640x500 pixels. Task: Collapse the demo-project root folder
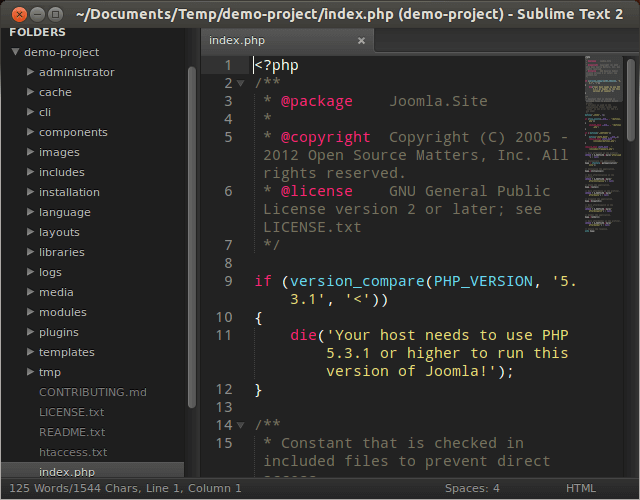coord(16,52)
